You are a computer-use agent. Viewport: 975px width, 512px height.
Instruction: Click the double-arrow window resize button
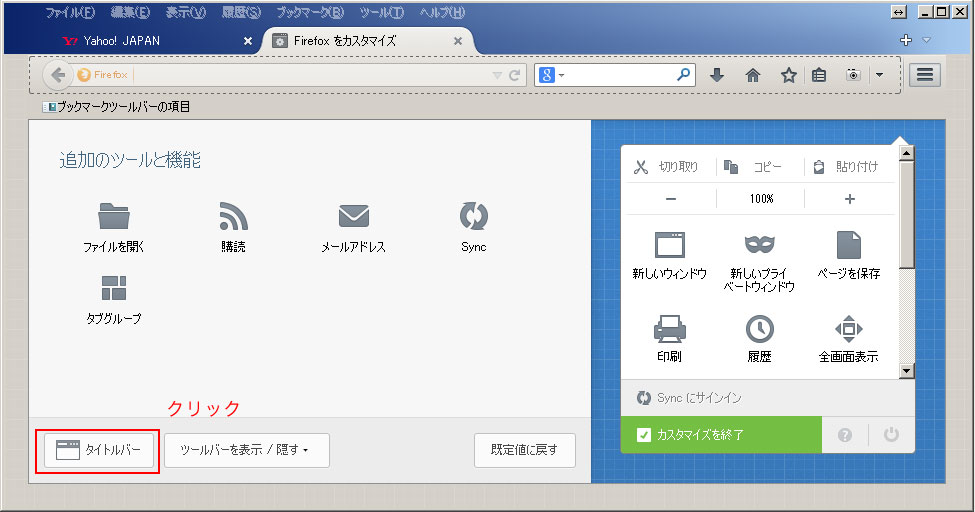[x=899, y=12]
